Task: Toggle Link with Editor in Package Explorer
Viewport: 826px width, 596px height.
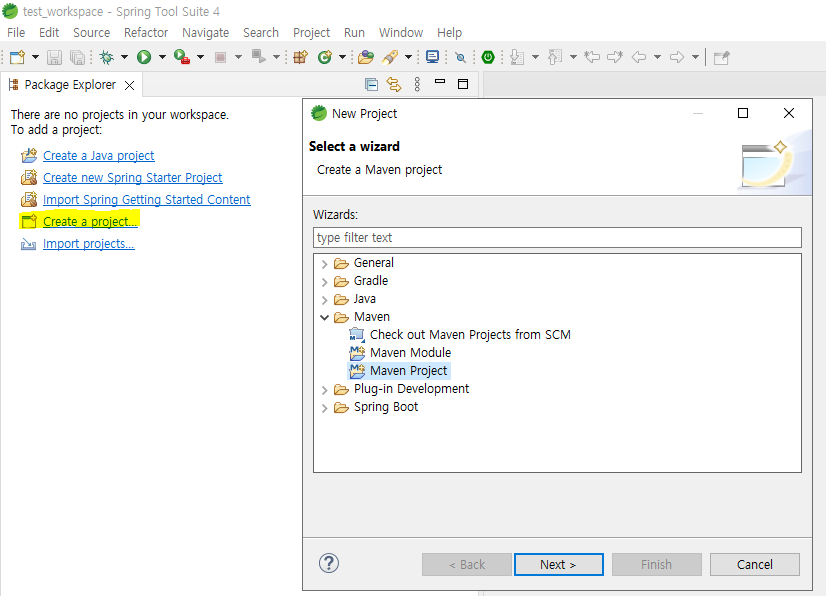Action: point(394,84)
